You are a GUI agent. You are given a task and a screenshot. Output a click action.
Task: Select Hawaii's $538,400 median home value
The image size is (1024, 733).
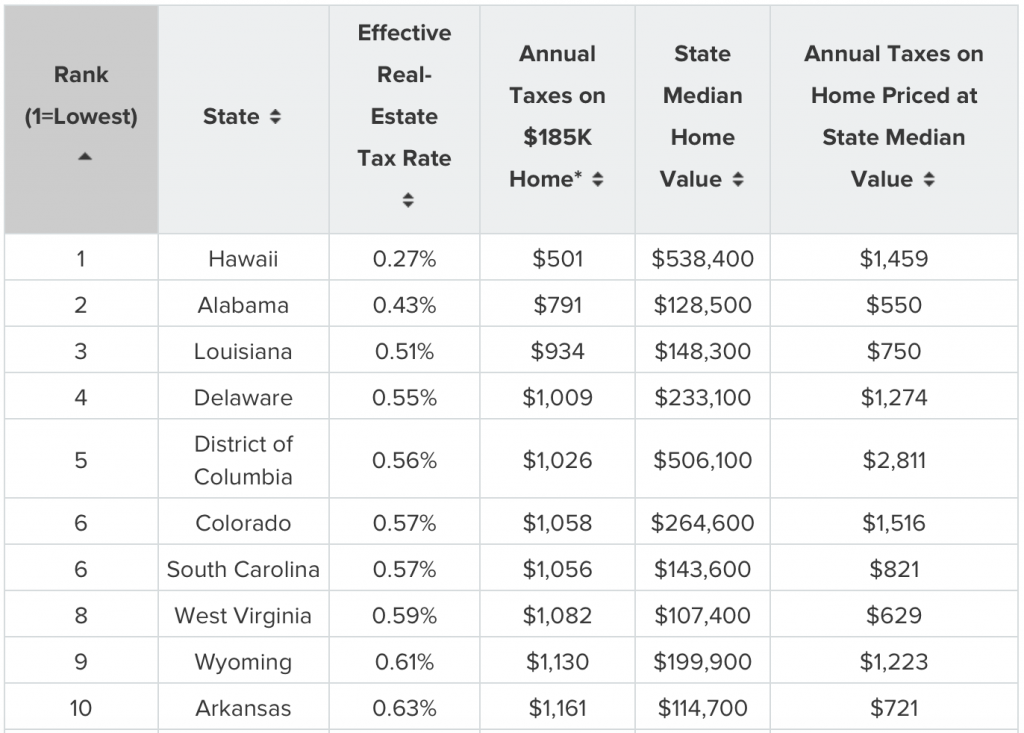[x=702, y=259]
